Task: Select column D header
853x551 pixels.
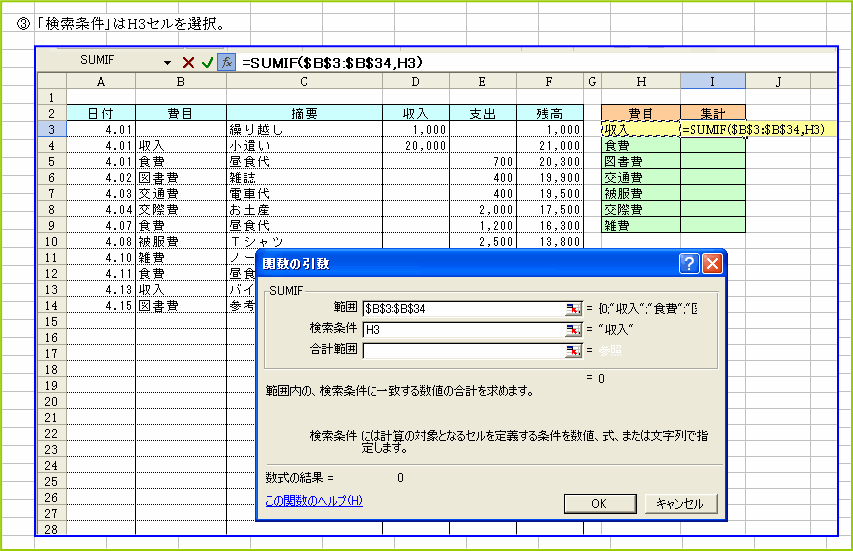Action: (415, 81)
